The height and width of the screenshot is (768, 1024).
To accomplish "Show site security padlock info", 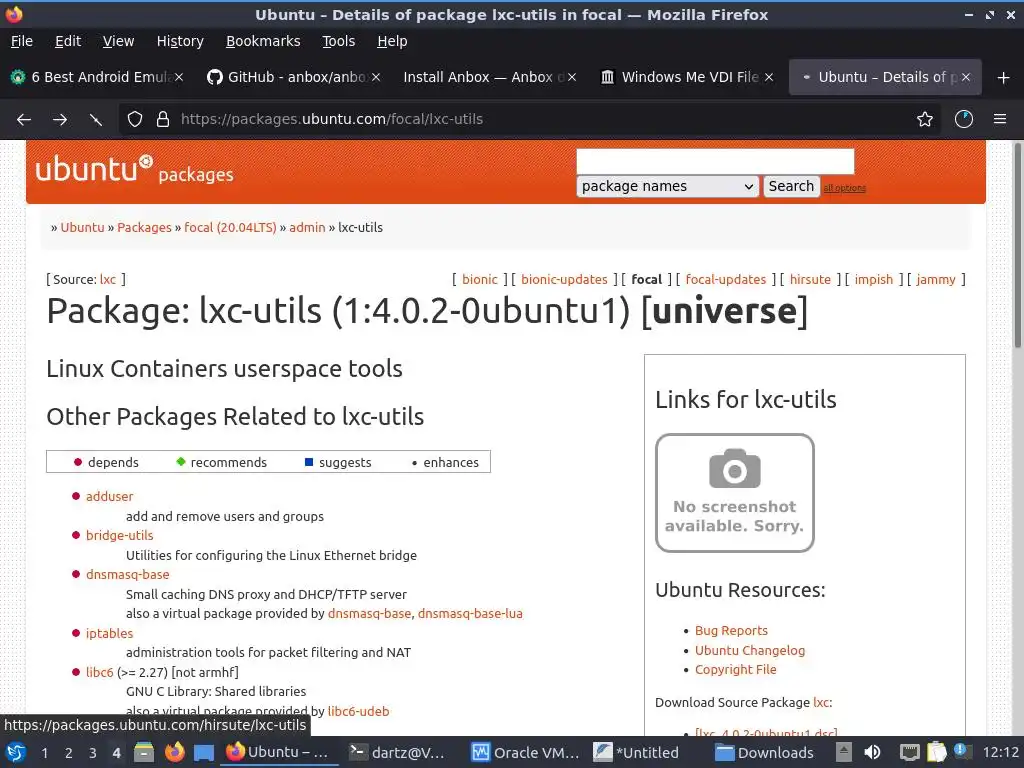I will (163, 120).
